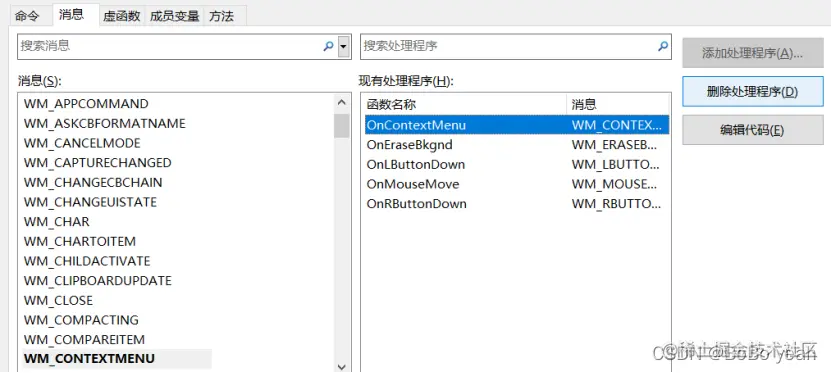Click the magnifier icon in 搜索消息 box

point(329,46)
